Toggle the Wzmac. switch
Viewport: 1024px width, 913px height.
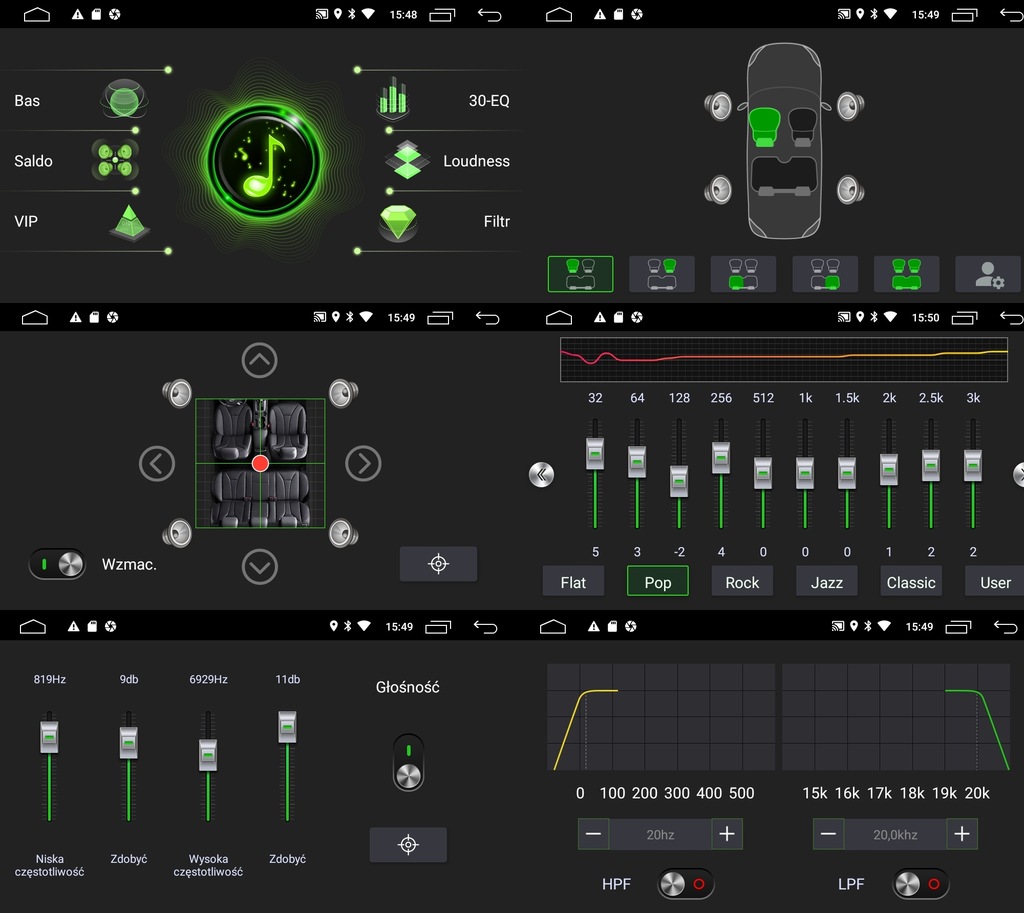[58, 564]
